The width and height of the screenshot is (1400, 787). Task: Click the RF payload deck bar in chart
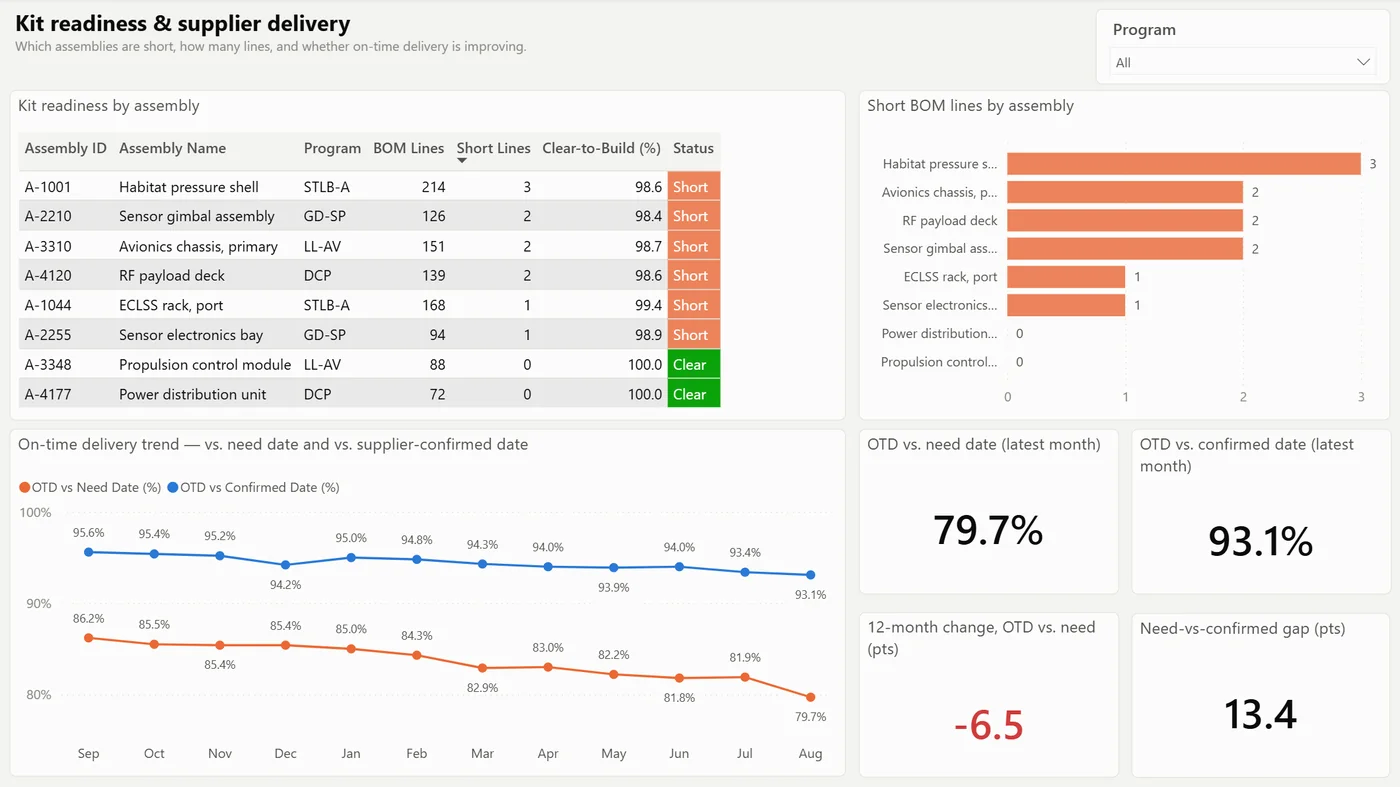(x=1125, y=220)
